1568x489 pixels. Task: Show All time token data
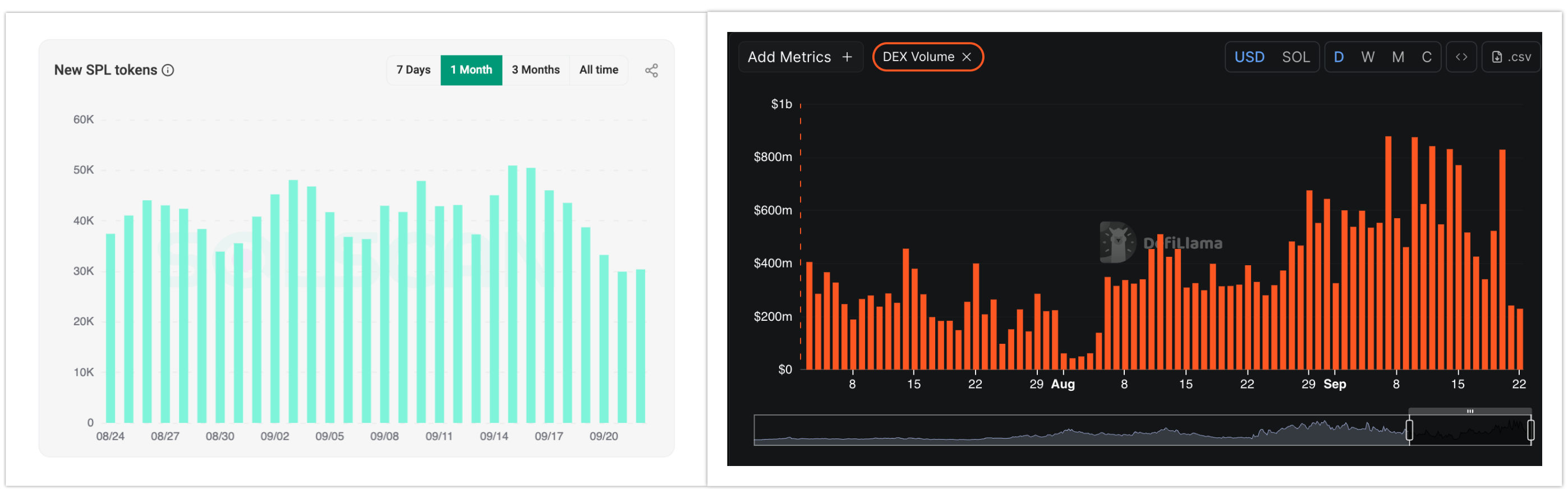[x=599, y=70]
